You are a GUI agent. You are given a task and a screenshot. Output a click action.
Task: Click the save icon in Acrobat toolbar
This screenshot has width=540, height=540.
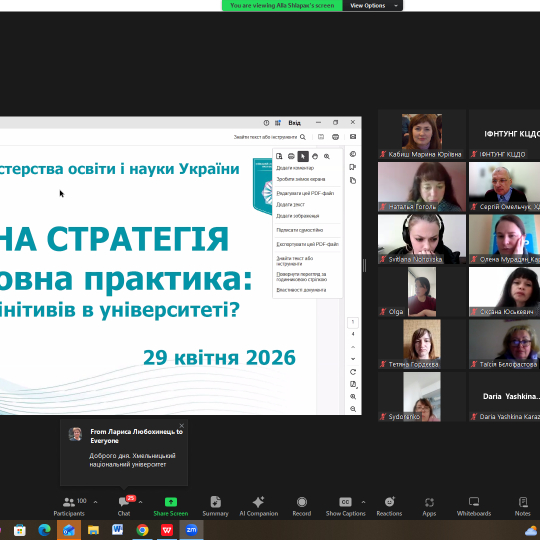321,137
